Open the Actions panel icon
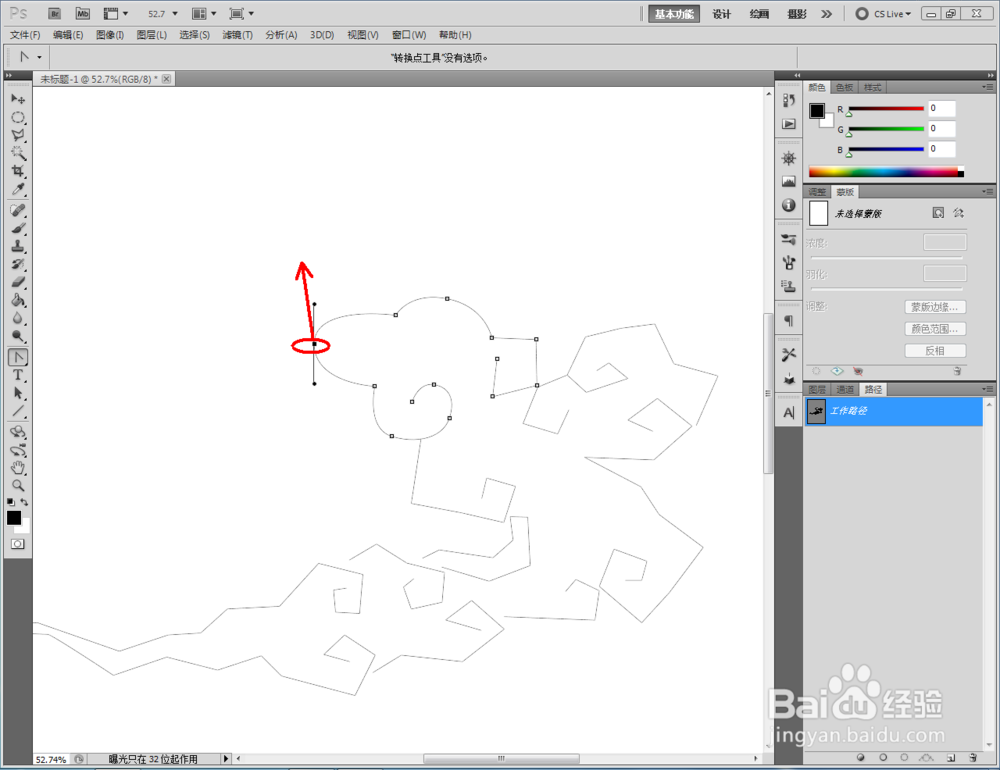Image resolution: width=1000 pixels, height=770 pixels. coord(789,124)
